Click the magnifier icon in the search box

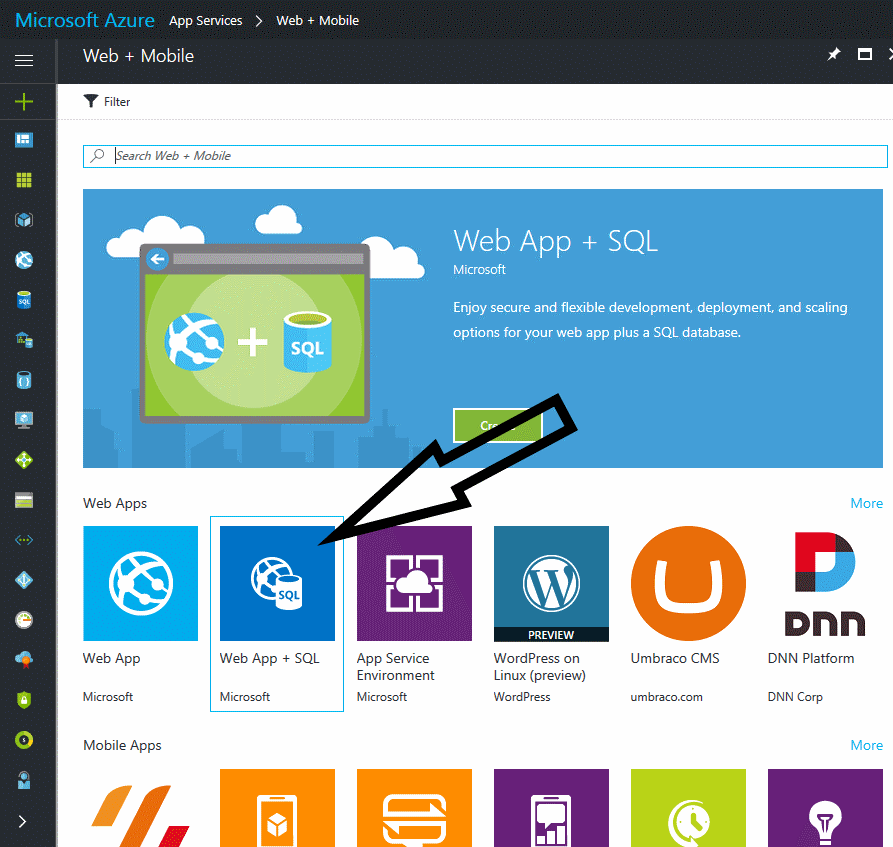coord(97,156)
